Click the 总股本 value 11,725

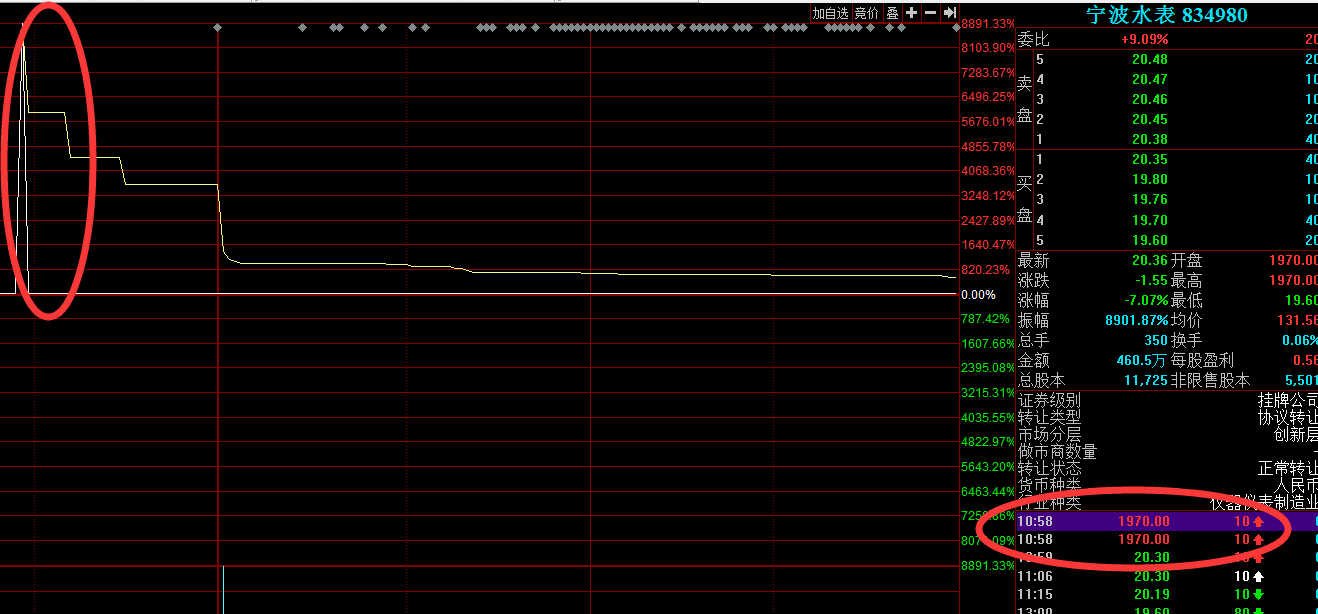coord(1145,380)
